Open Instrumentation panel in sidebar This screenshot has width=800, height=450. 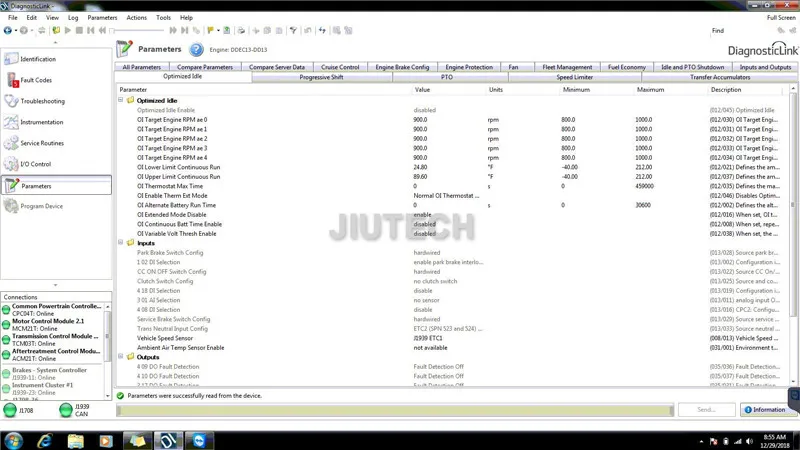click(56, 122)
